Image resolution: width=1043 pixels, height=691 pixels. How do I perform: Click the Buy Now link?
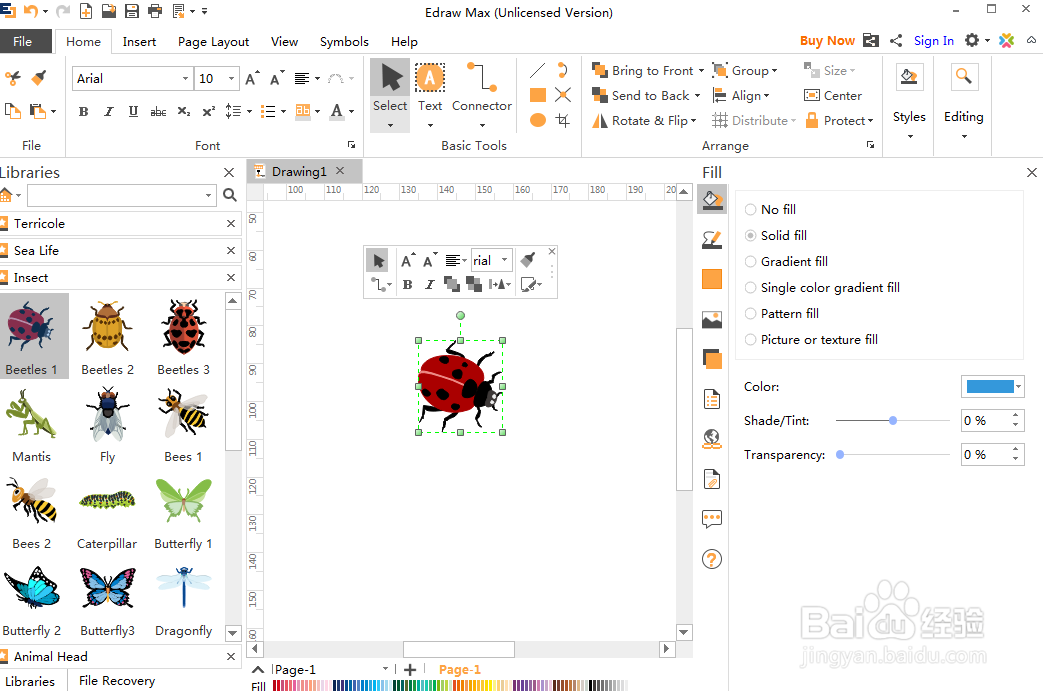827,41
